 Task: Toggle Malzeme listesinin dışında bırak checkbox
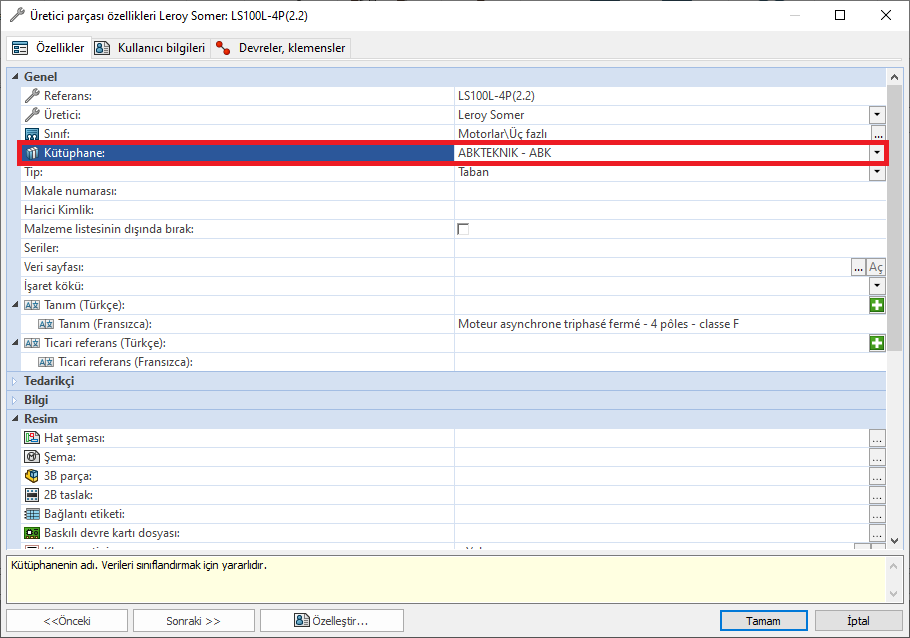(x=463, y=229)
